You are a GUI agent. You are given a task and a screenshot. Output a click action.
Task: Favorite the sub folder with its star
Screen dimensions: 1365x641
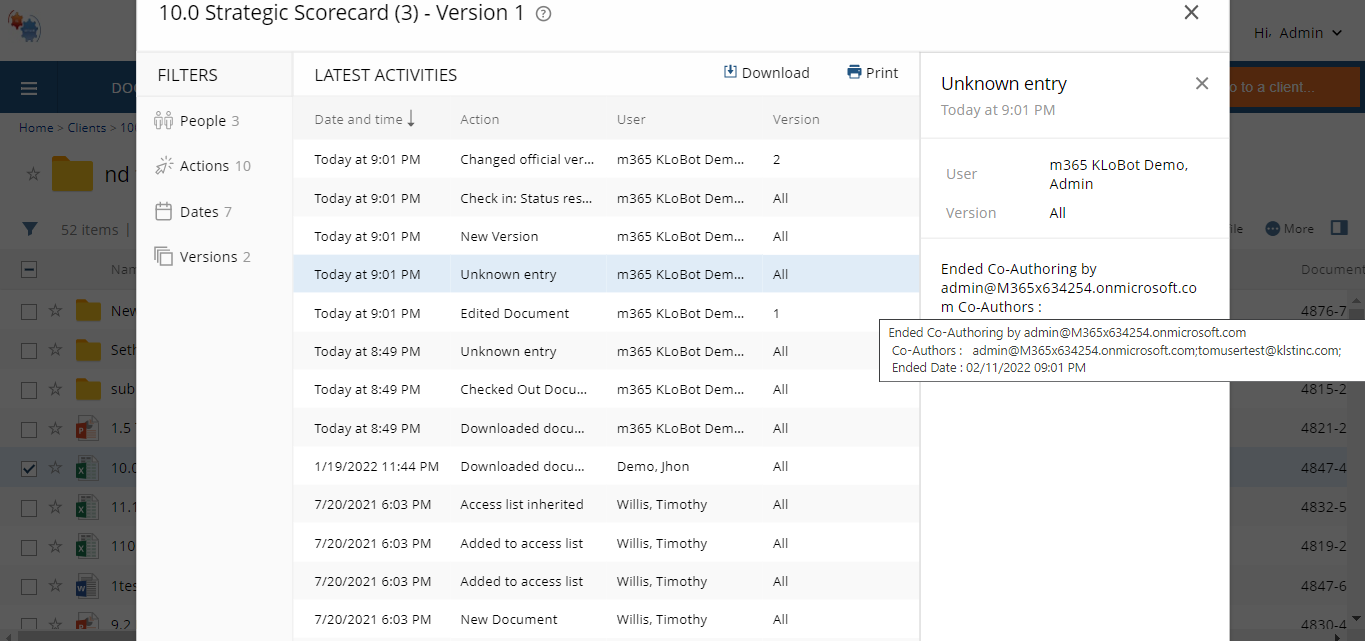point(56,390)
